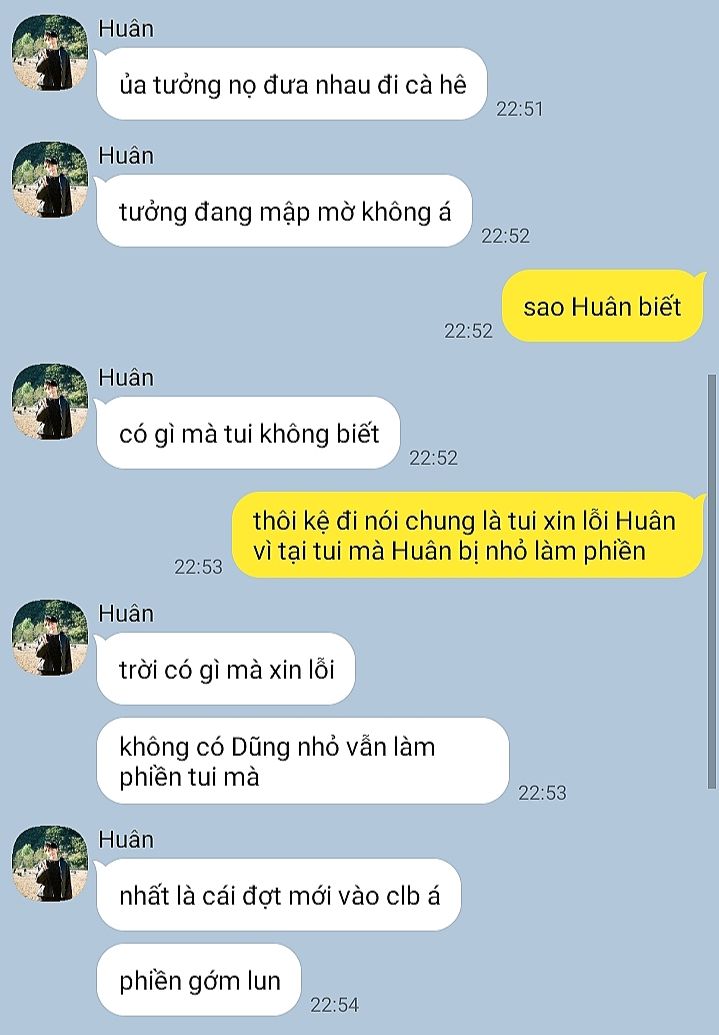Tap the yellow bubble 'sao Huân biết'
719x1035 pixels.
tap(603, 306)
